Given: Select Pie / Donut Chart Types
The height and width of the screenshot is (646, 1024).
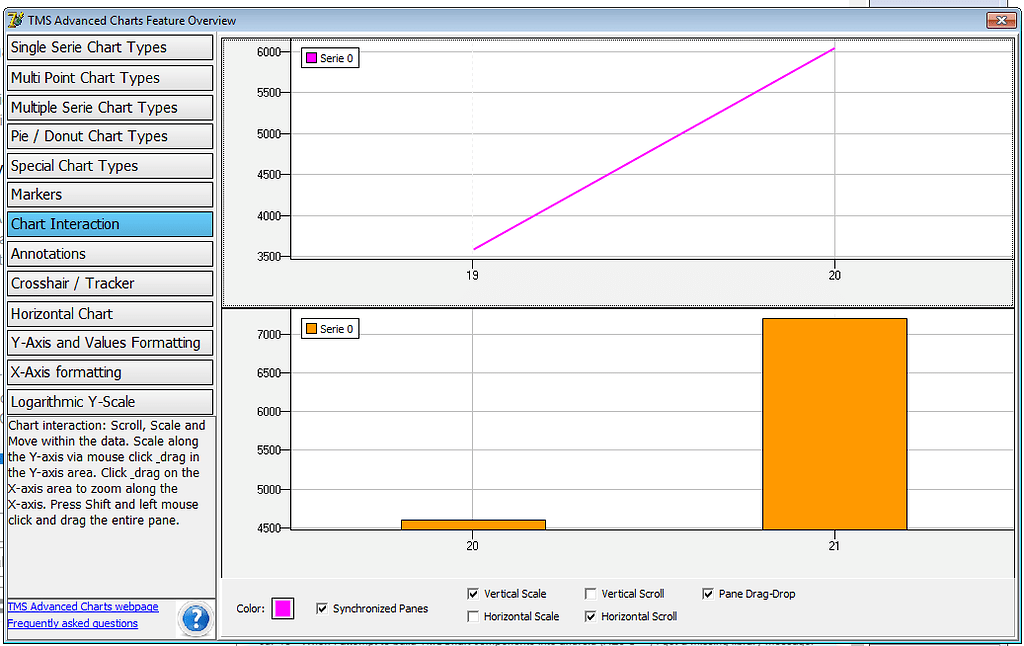Looking at the screenshot, I should [x=110, y=136].
